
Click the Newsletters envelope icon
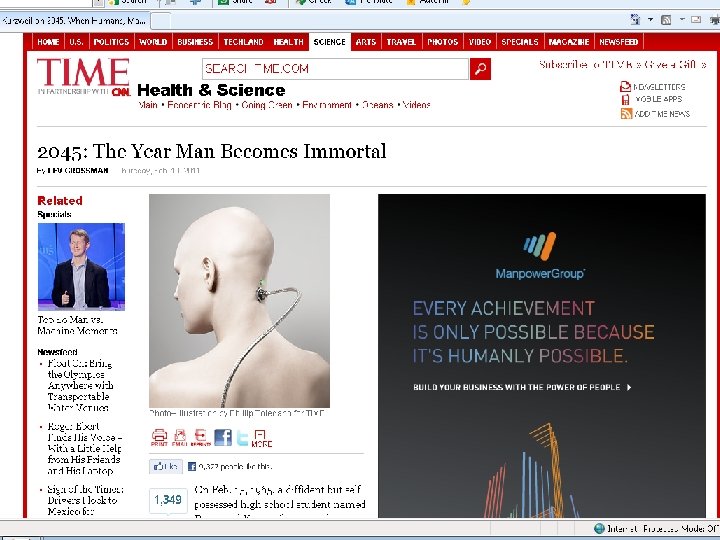(x=625, y=86)
